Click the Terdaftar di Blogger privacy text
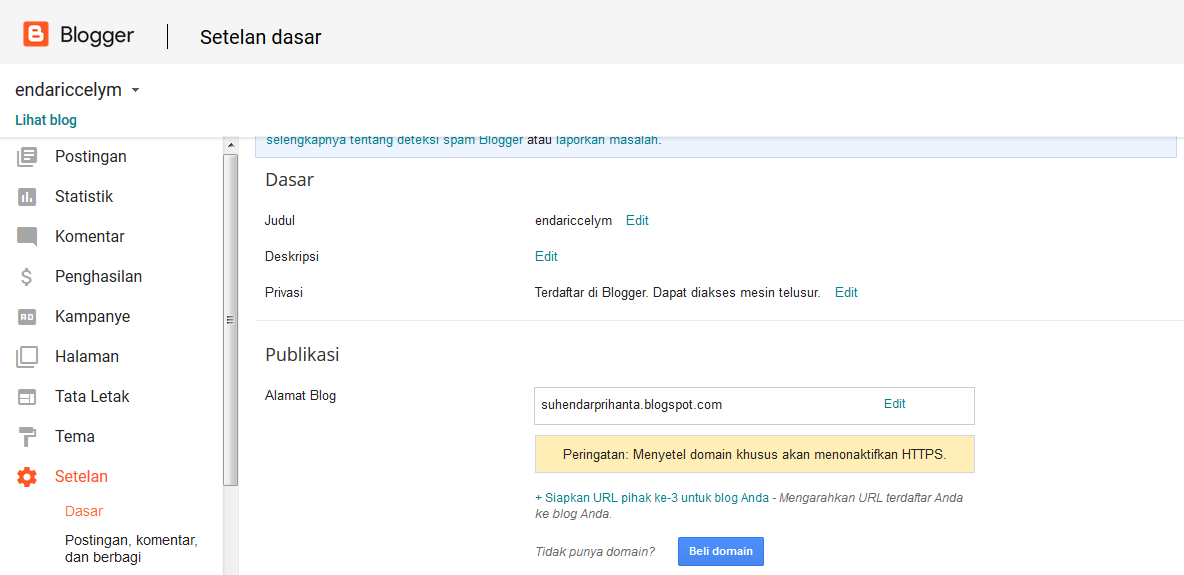This screenshot has height=575, width=1184. coord(677,292)
